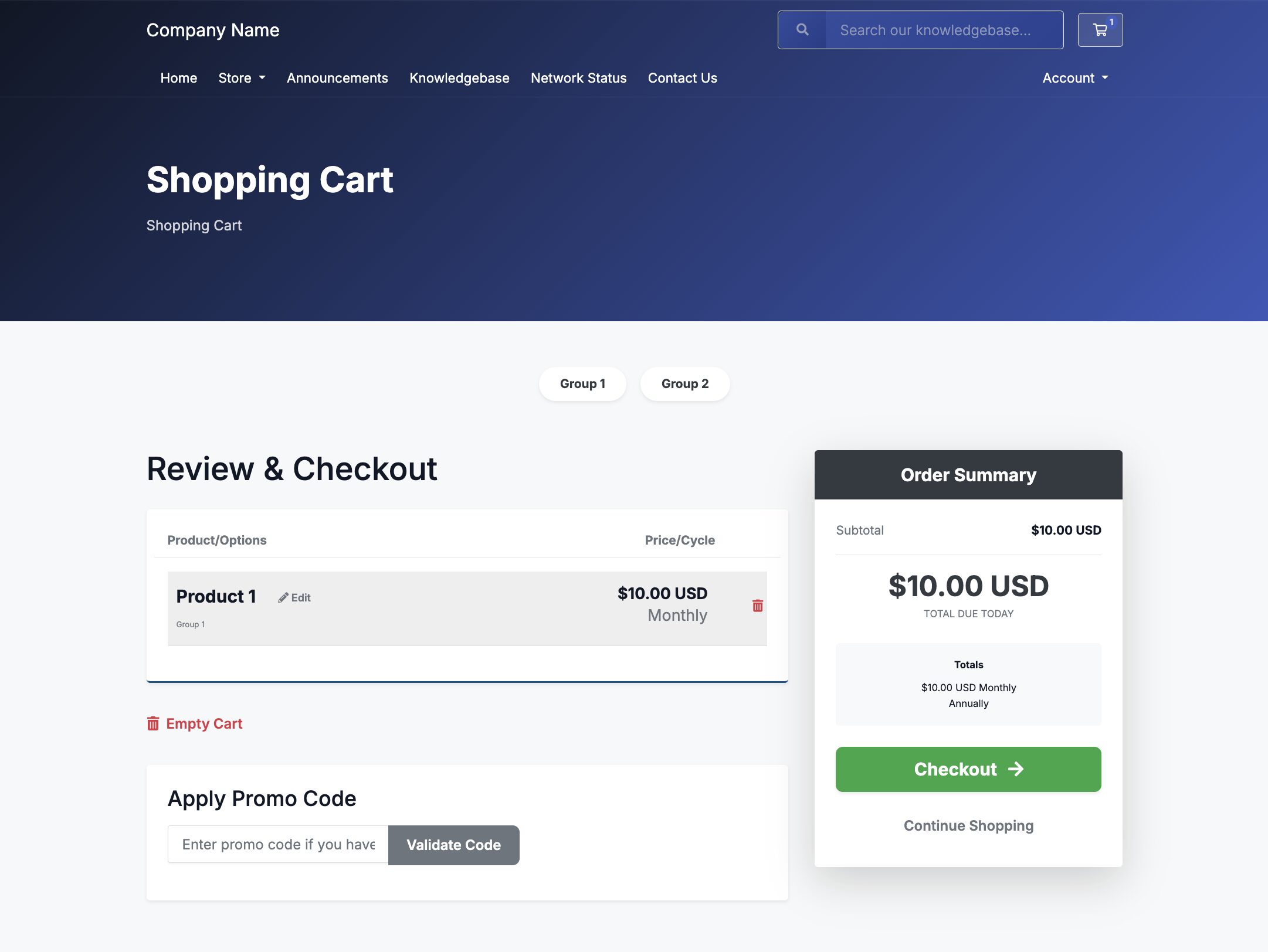The height and width of the screenshot is (952, 1268).
Task: Open the shopping cart icon in header
Action: tap(1100, 30)
